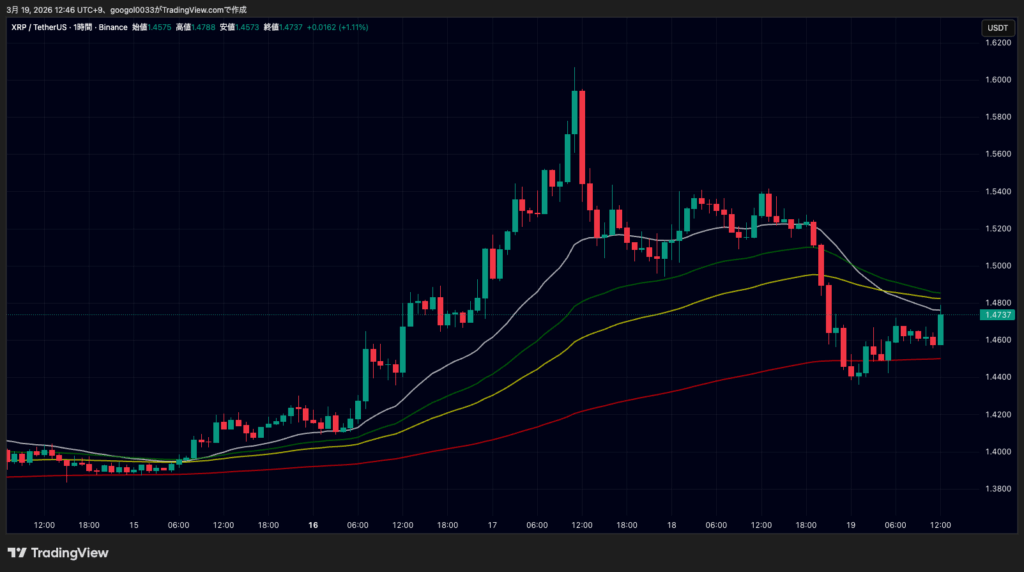This screenshot has width=1024, height=572.
Task: Click the 1.3800 price axis label
Action: 997,489
